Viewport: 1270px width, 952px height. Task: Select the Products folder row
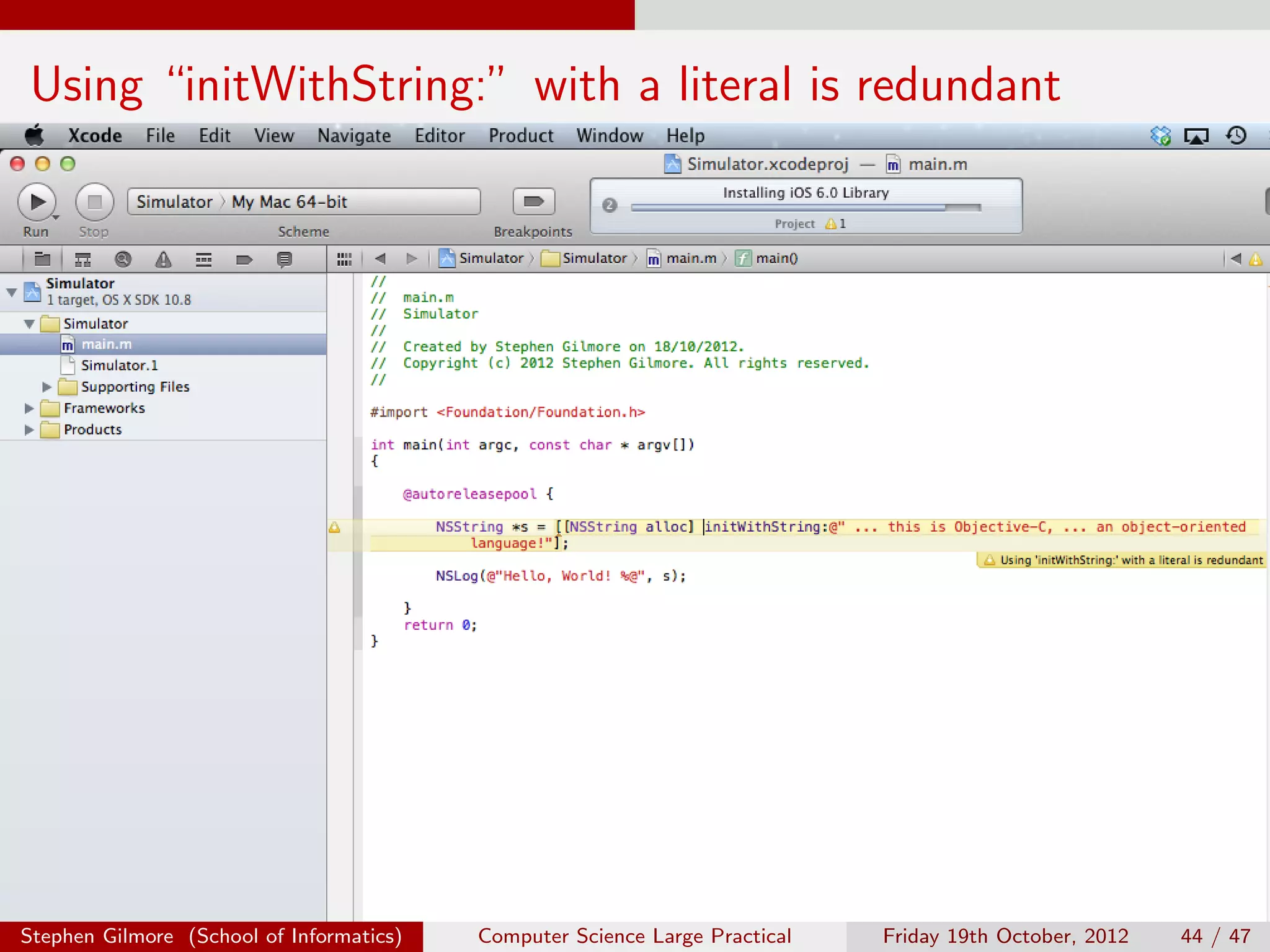(163, 430)
